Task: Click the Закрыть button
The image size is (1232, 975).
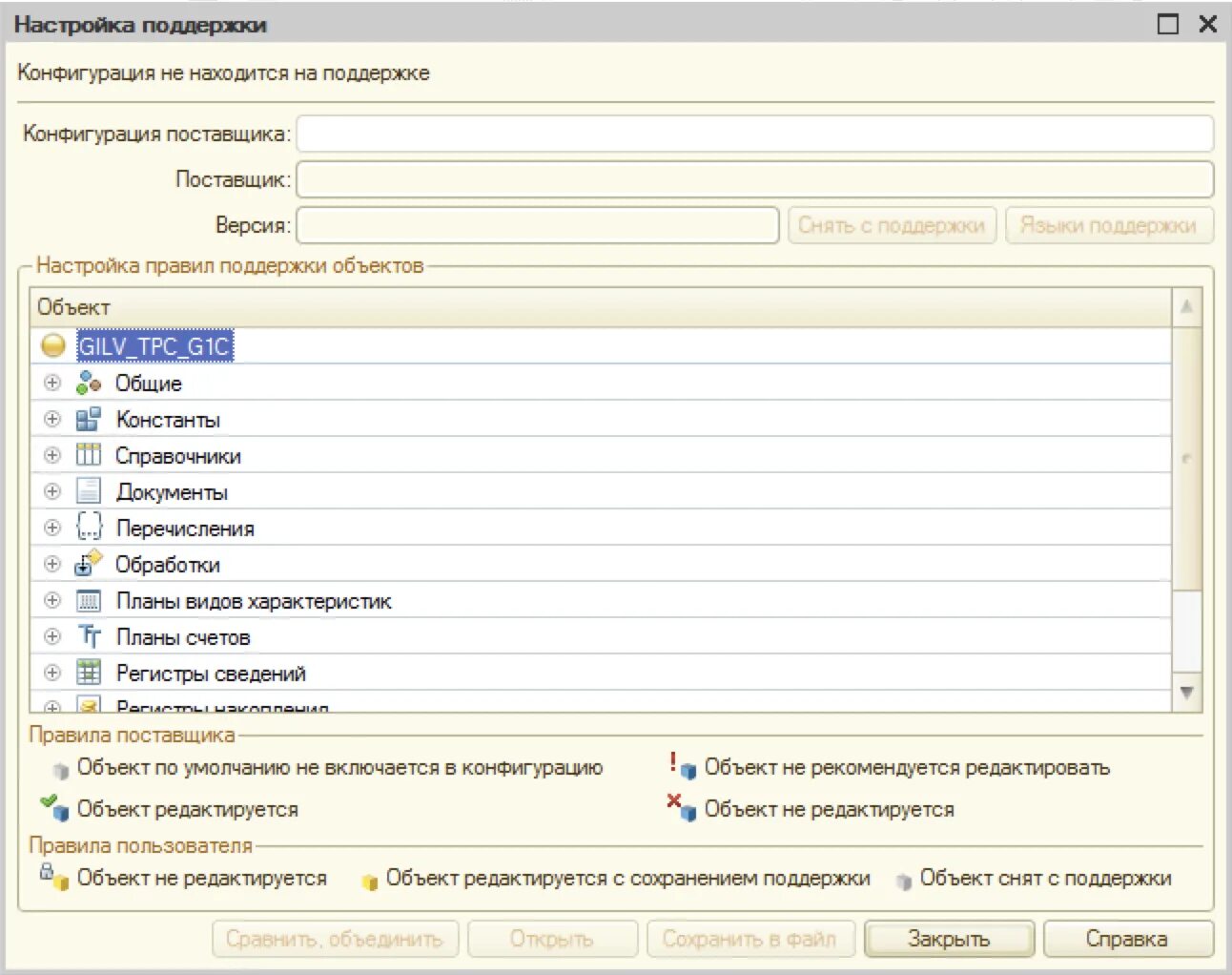Action: point(949,939)
